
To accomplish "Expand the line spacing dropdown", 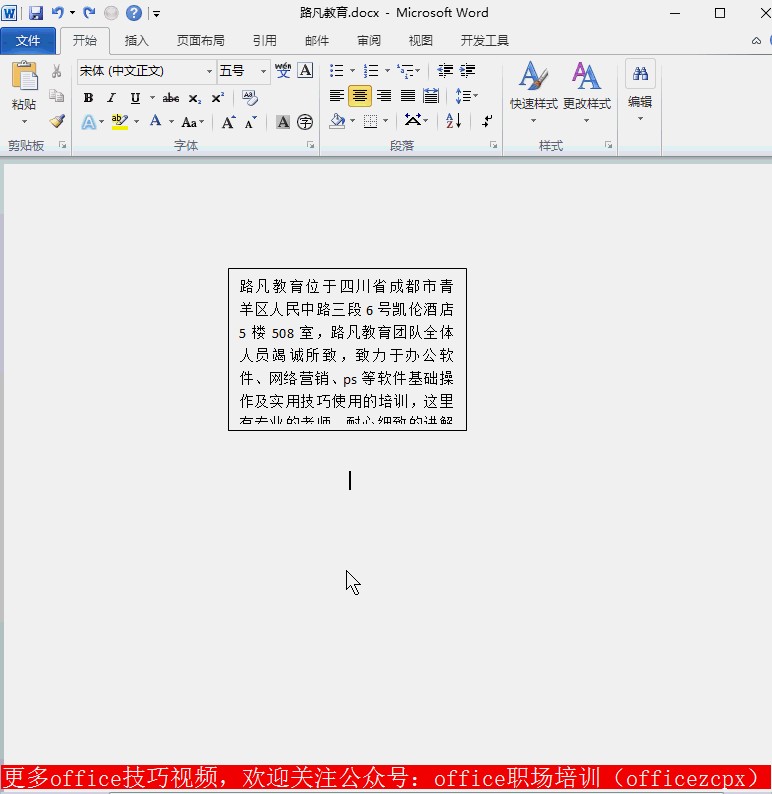I will pos(475,96).
